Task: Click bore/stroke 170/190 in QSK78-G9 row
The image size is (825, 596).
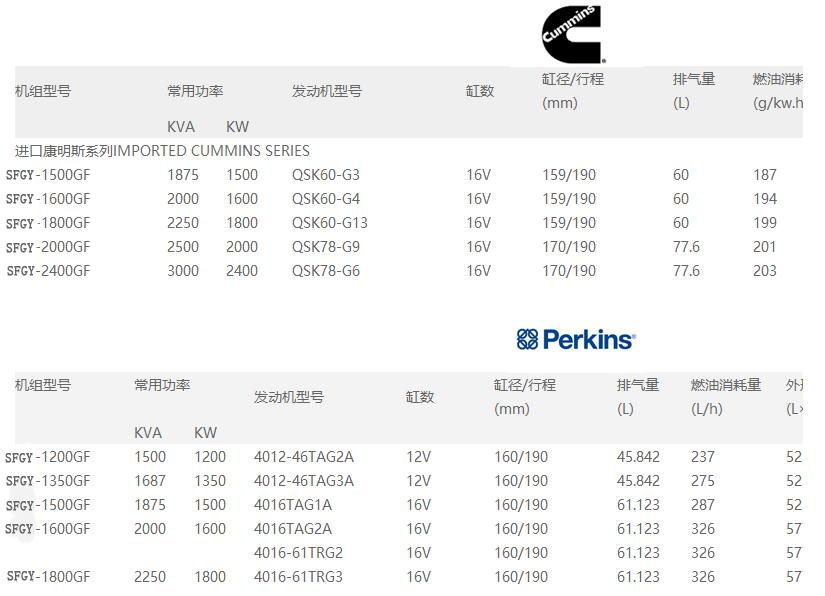Action: pos(569,247)
